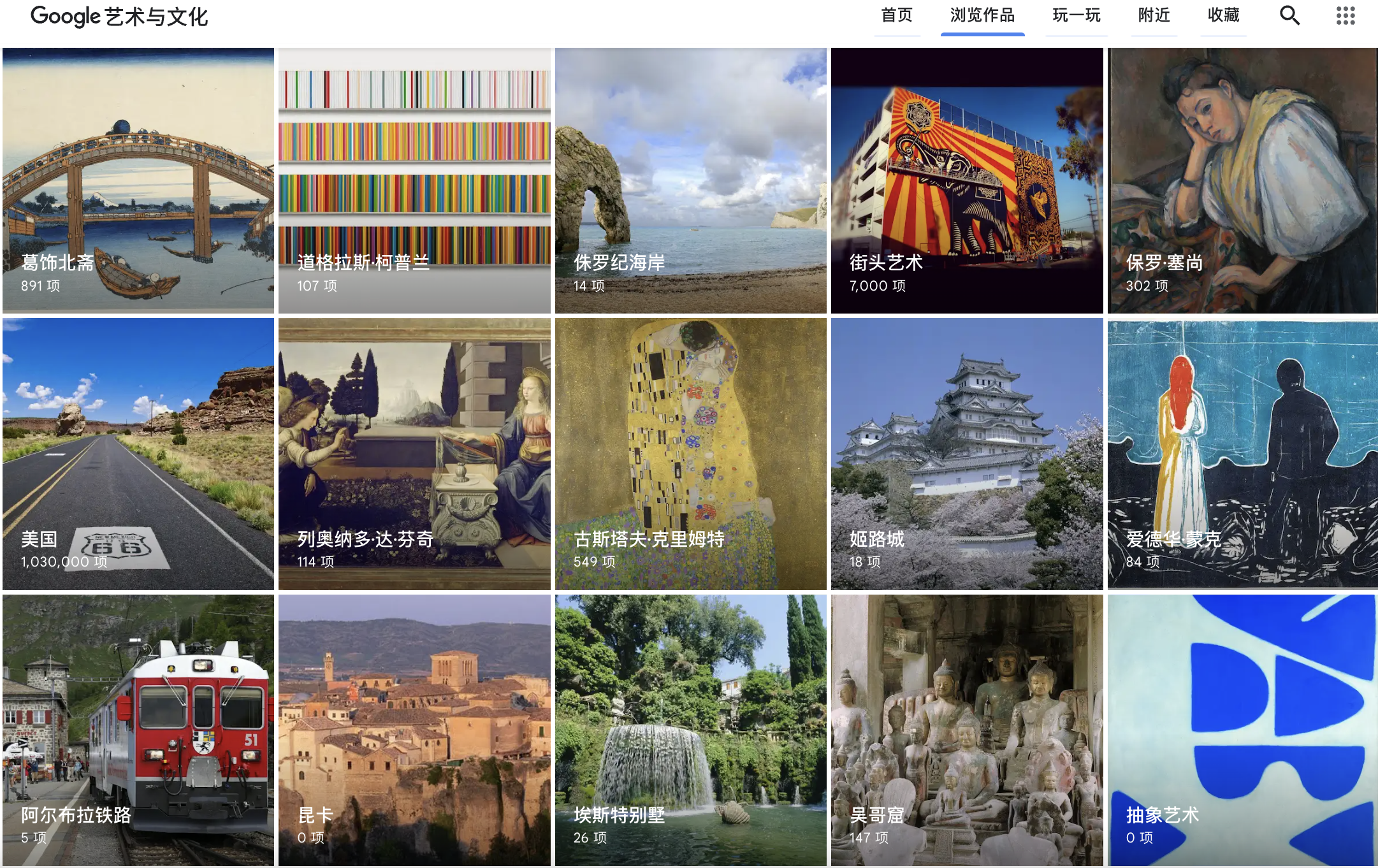1378x868 pixels.
Task: Open the 阿尔布拉铁路 red train tile
Action: point(138,730)
